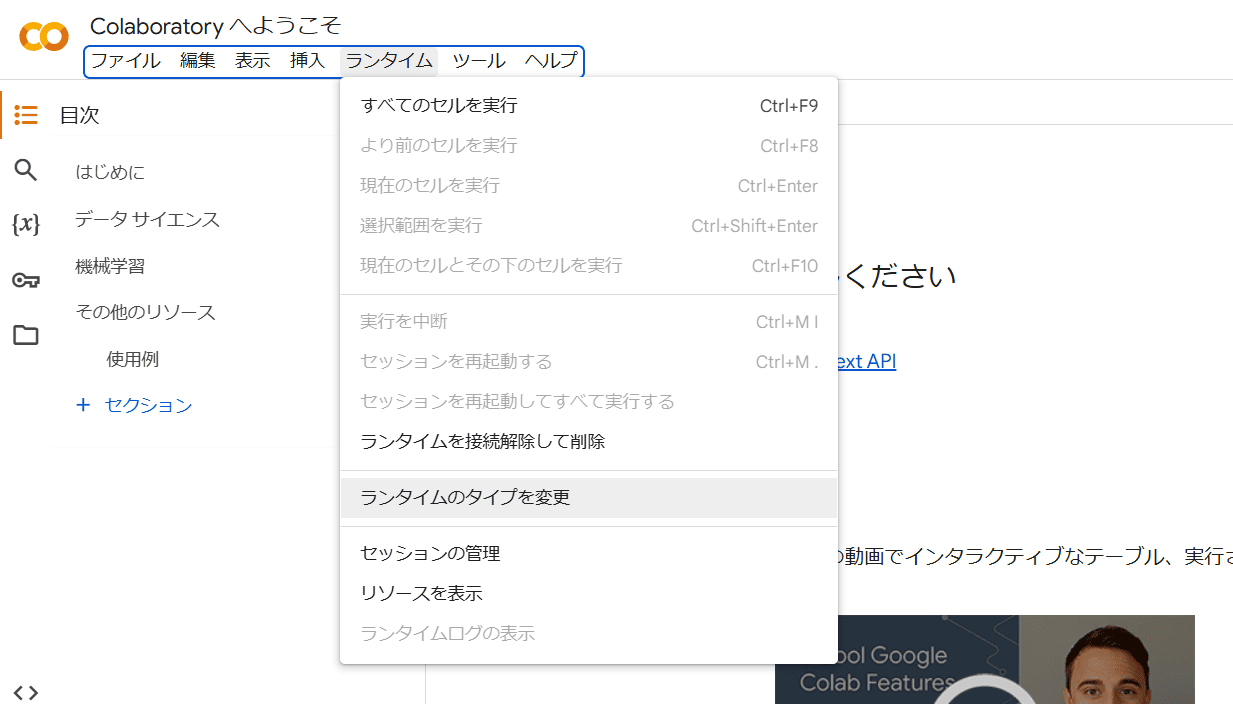
Task: Open the ツール menu
Action: [x=478, y=60]
